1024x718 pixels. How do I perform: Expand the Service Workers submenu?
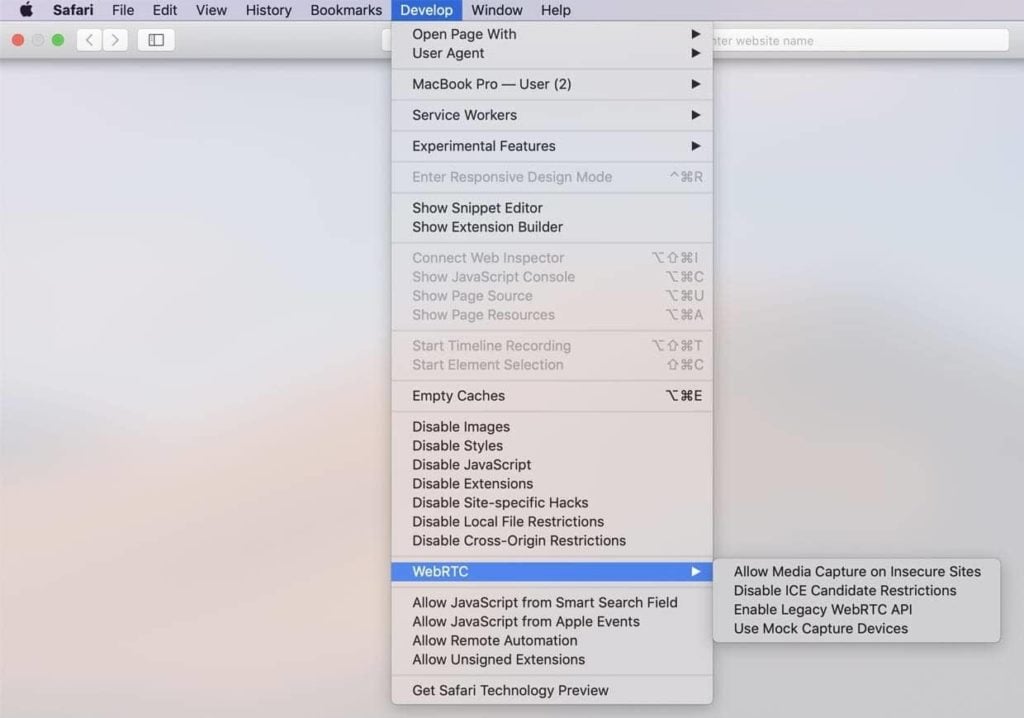tap(552, 115)
